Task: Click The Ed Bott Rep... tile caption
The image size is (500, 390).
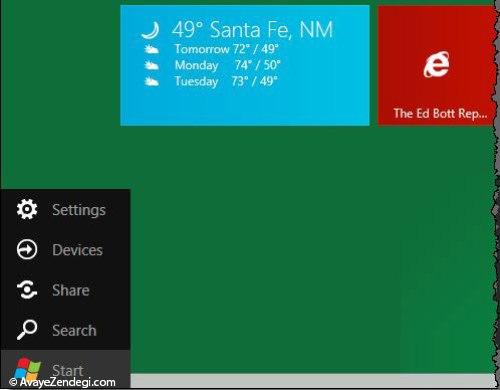Action: 440,113
